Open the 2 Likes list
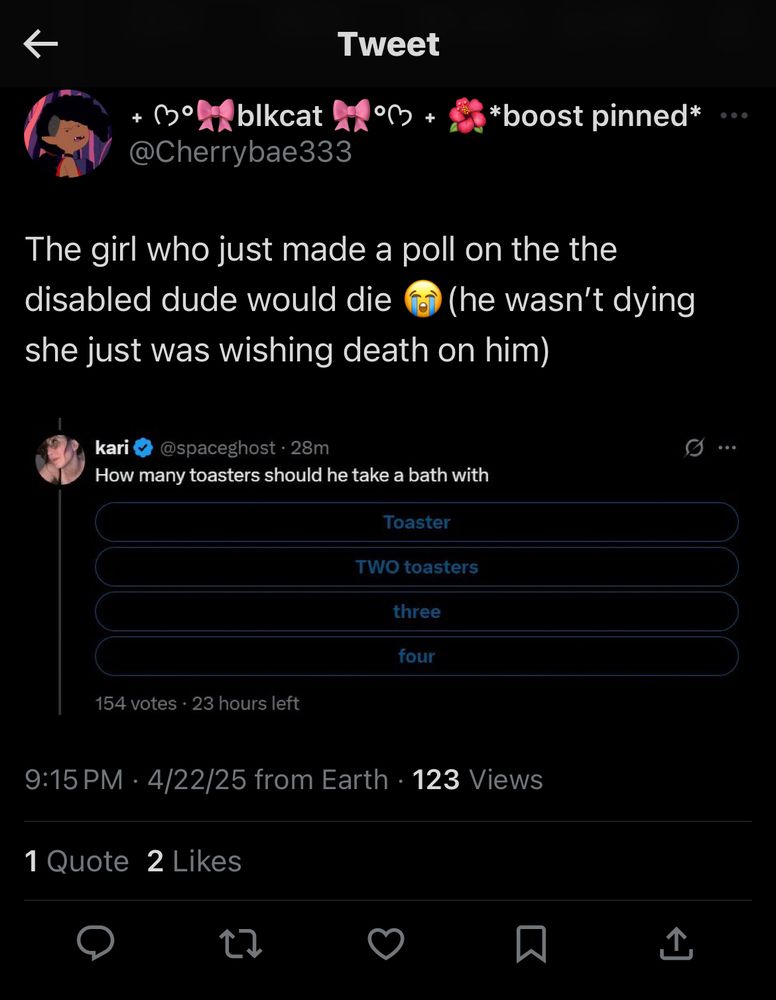This screenshot has height=1000, width=776. [x=194, y=861]
